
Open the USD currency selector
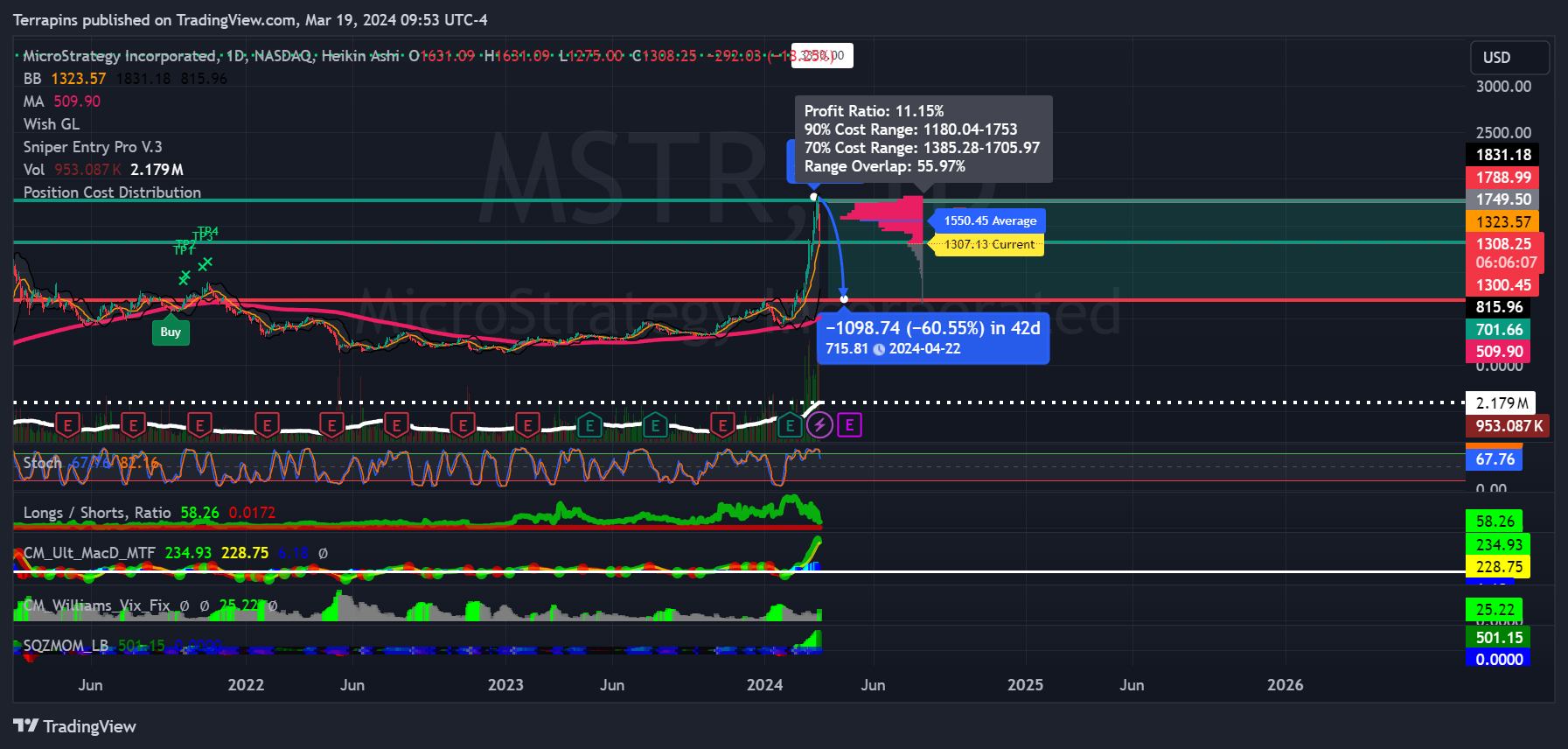click(x=1509, y=58)
